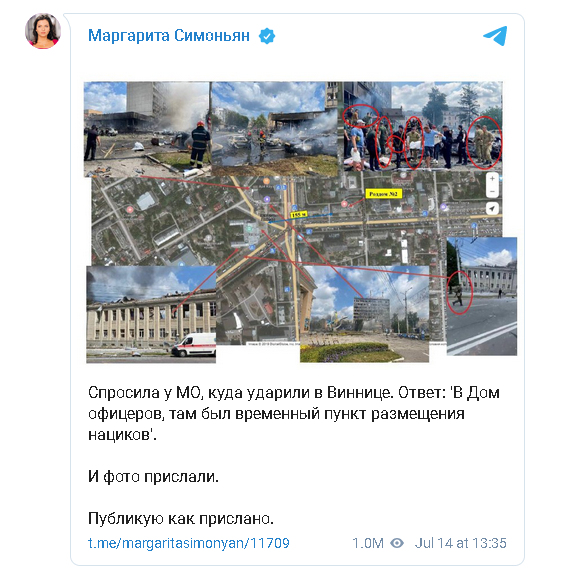Open the ambulance building photo
579x584 pixels.
point(151,314)
